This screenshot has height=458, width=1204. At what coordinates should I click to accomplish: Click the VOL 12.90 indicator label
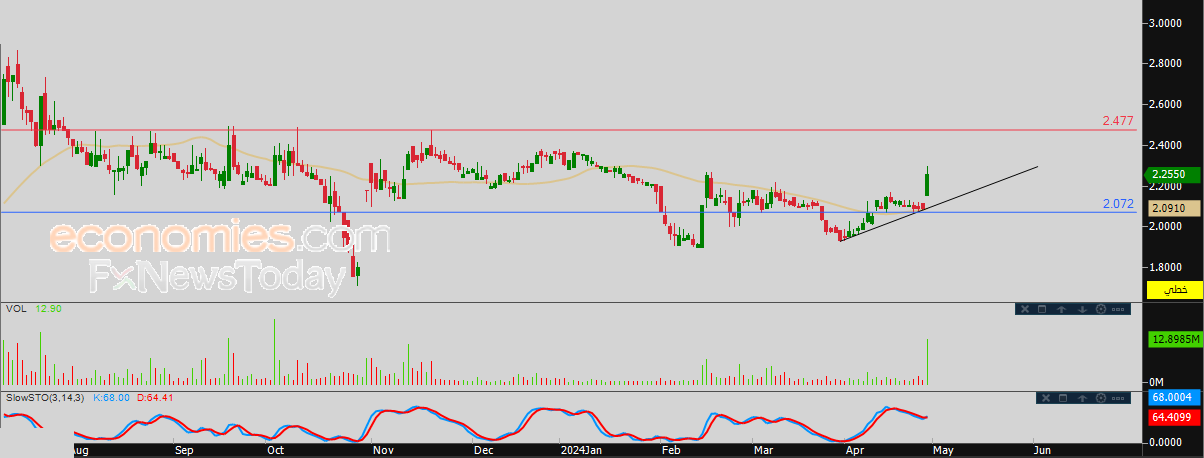tap(33, 309)
